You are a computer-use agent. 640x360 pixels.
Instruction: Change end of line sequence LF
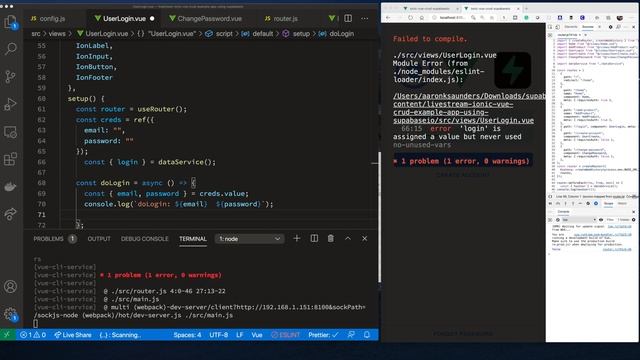click(240, 335)
